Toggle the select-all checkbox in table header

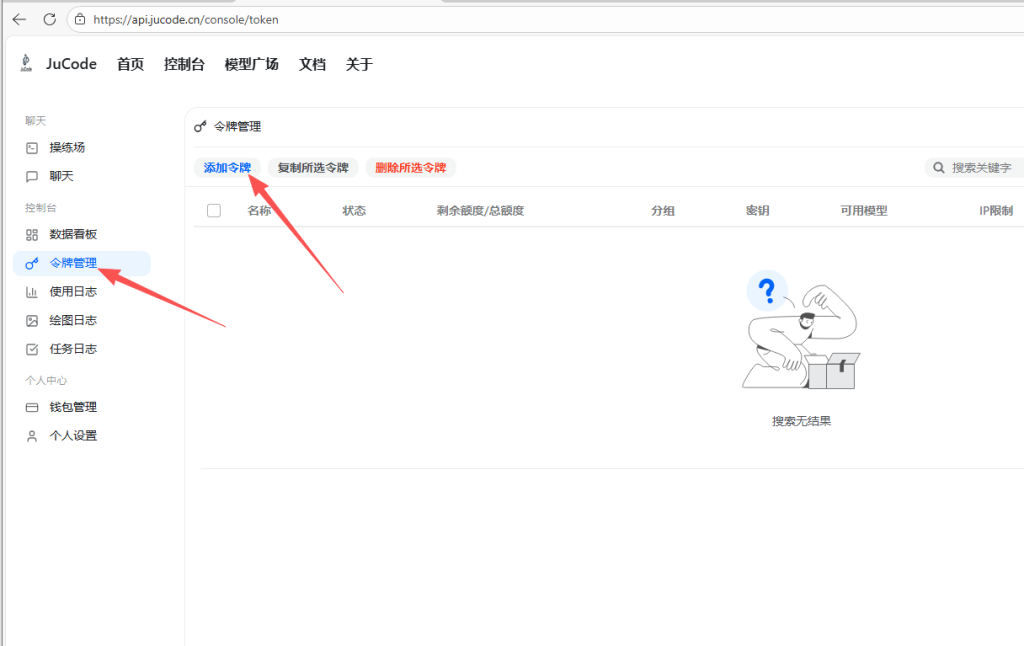click(214, 211)
